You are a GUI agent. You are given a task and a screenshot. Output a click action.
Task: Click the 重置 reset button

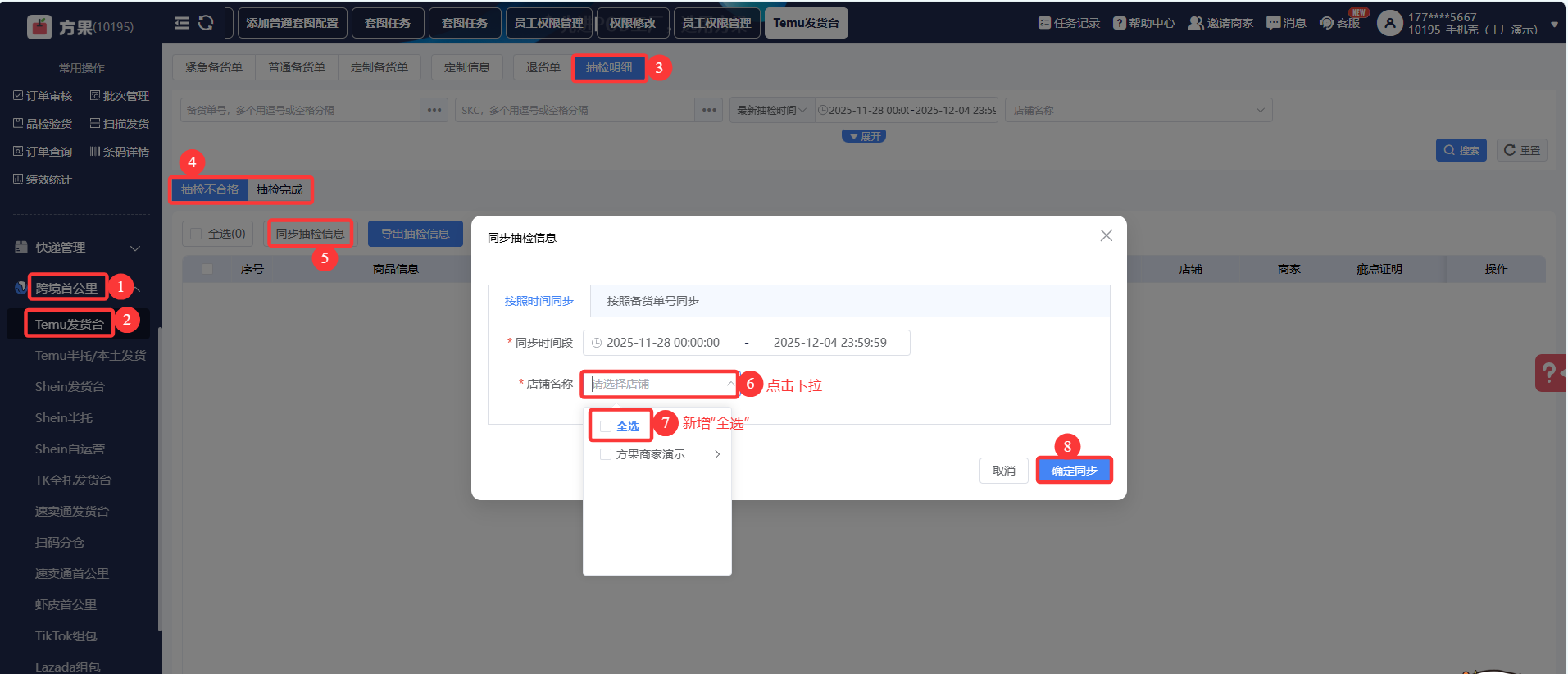click(x=1522, y=150)
